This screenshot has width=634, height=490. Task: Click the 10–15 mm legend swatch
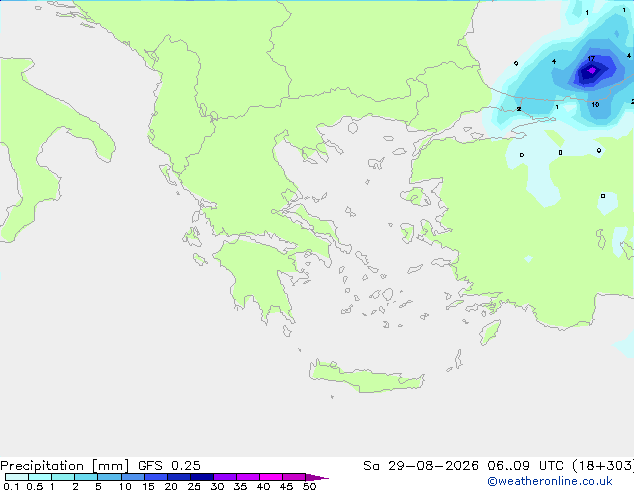(x=133, y=477)
